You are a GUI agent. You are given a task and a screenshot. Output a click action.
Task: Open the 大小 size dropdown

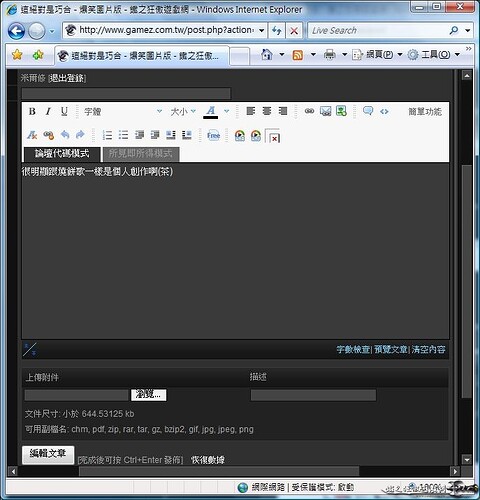[183, 111]
